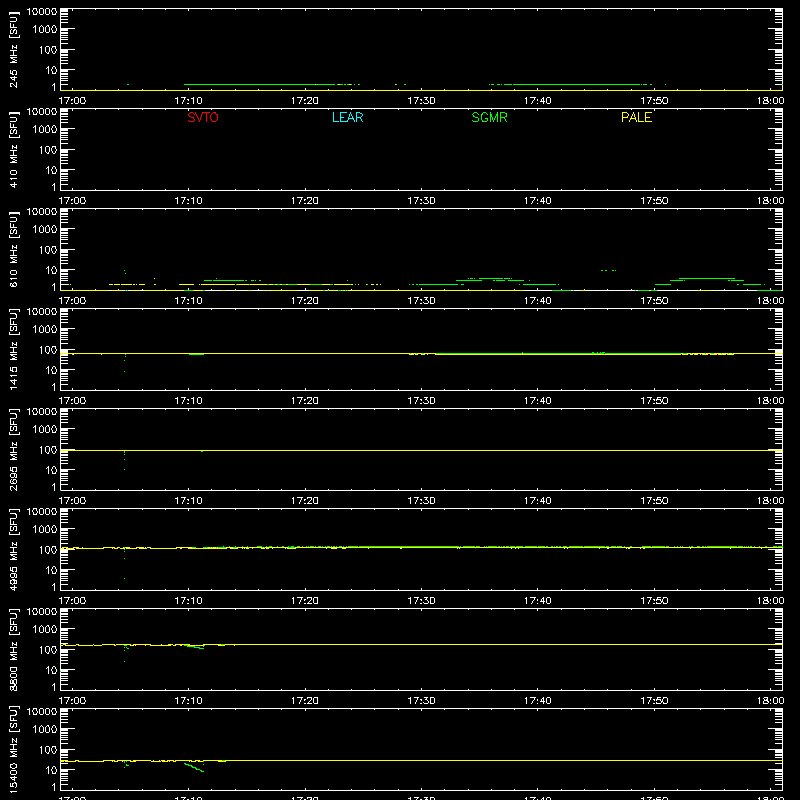Click 17:50 on the 1415 MHz time axis
800x800 pixels.
654,401
